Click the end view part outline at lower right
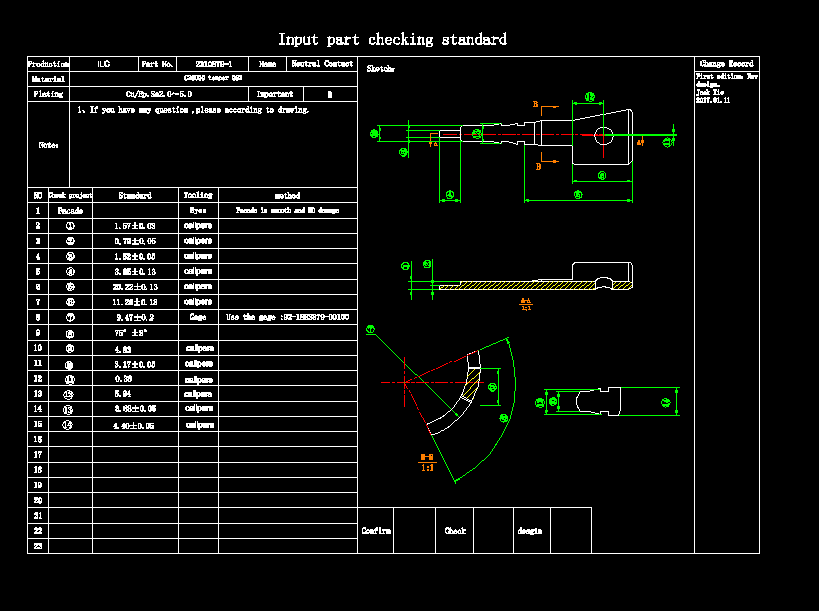 (x=608, y=402)
